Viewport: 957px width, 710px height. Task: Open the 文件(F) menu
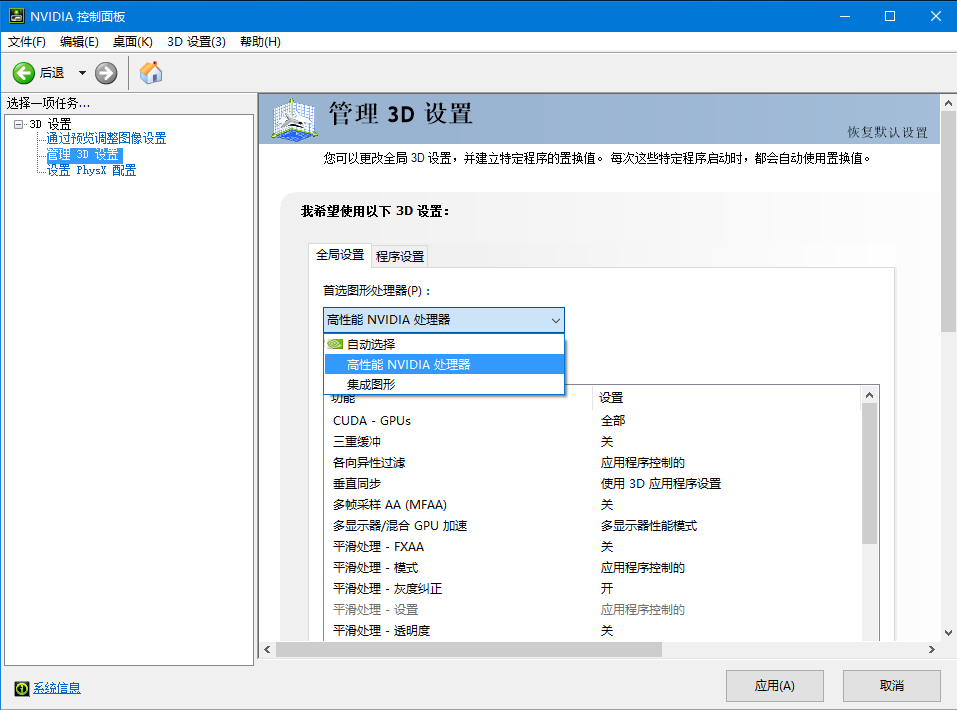[26, 42]
